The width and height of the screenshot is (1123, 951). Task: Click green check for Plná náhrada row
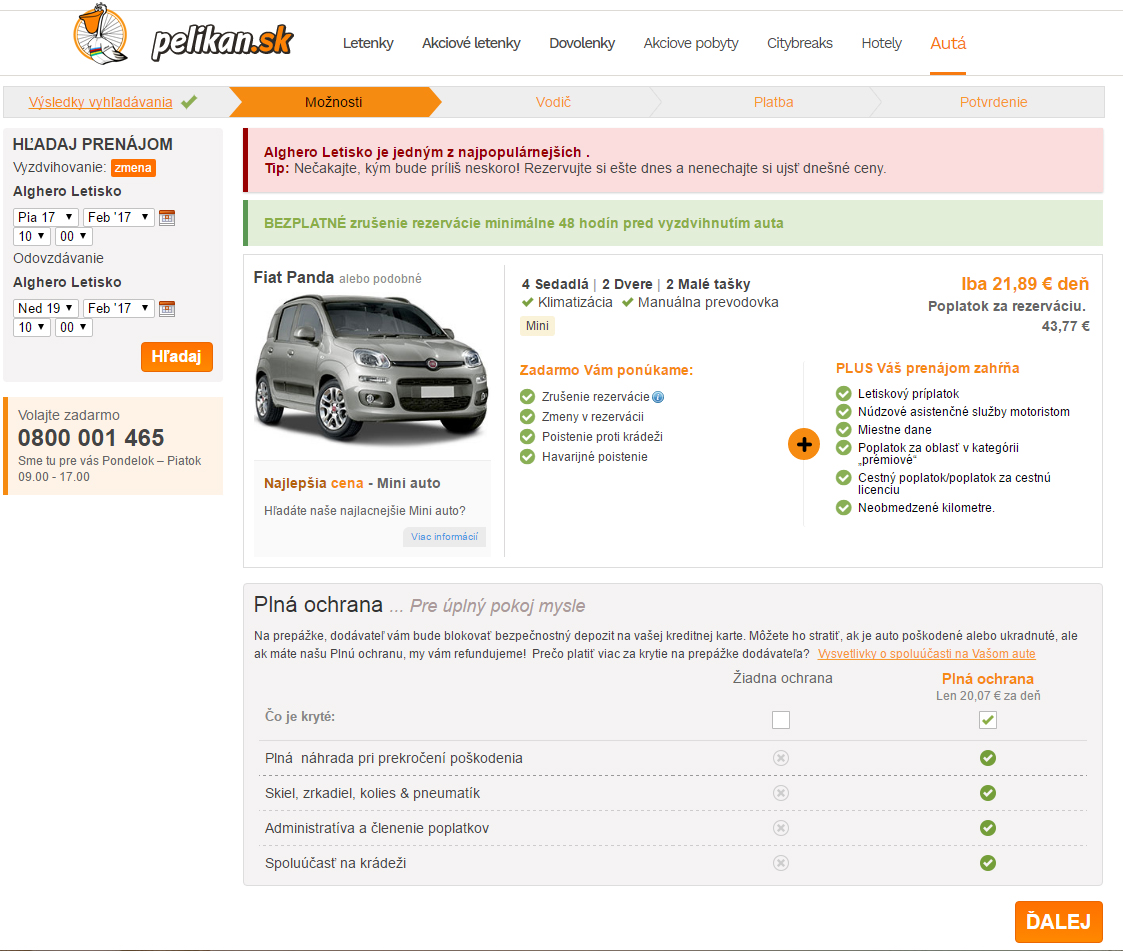pos(988,758)
